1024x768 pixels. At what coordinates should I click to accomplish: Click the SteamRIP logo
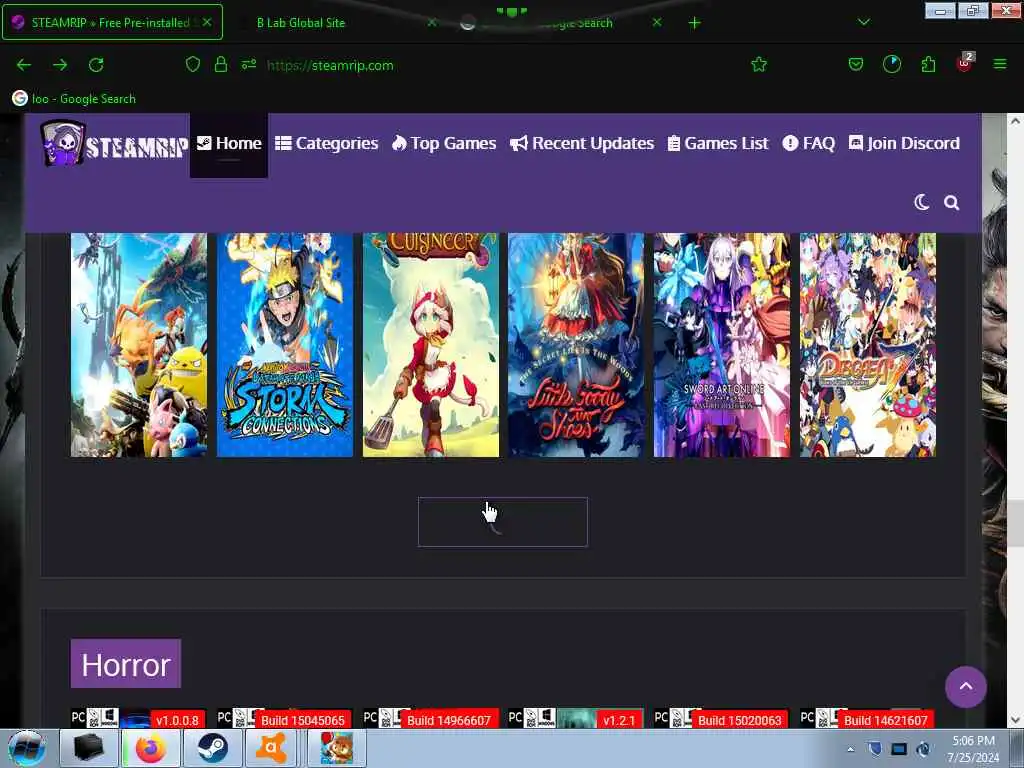tap(114, 143)
